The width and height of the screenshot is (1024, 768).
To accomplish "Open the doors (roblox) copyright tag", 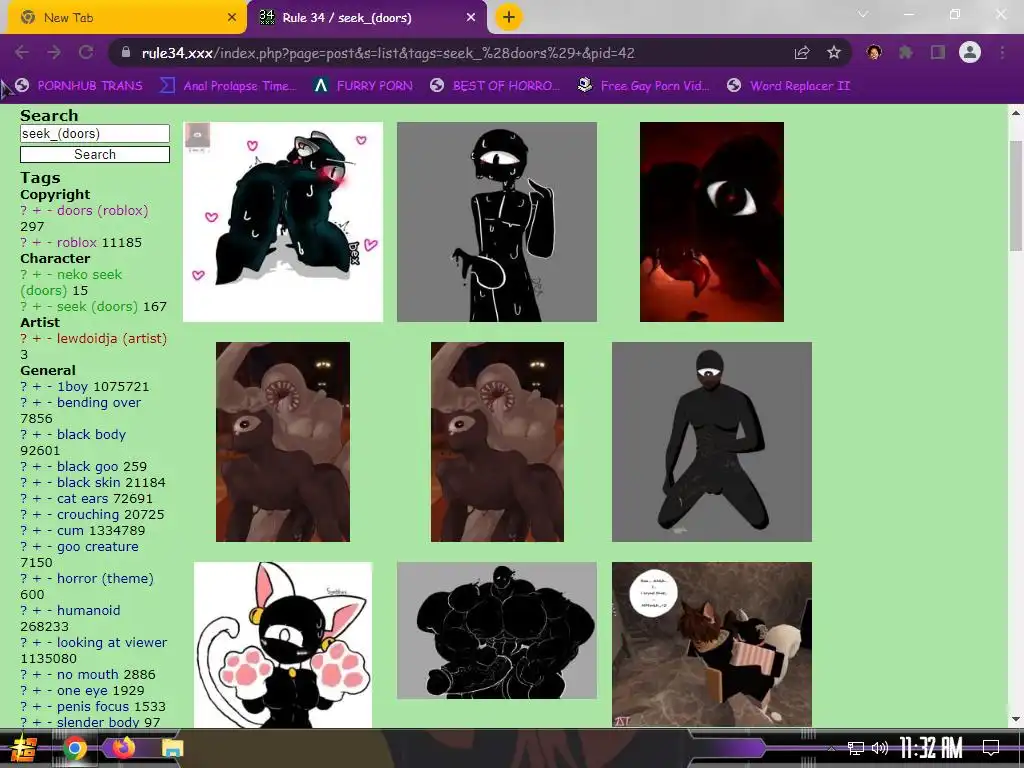I will 103,210.
